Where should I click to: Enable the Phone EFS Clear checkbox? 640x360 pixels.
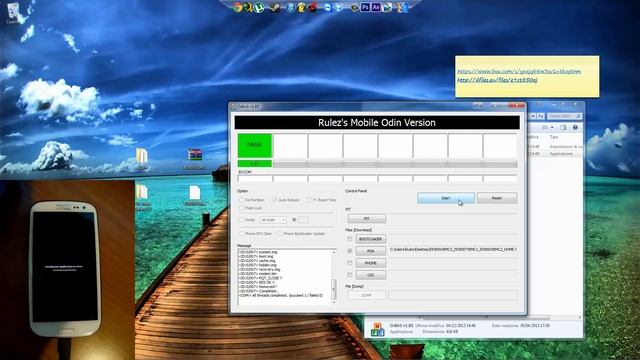(241, 233)
